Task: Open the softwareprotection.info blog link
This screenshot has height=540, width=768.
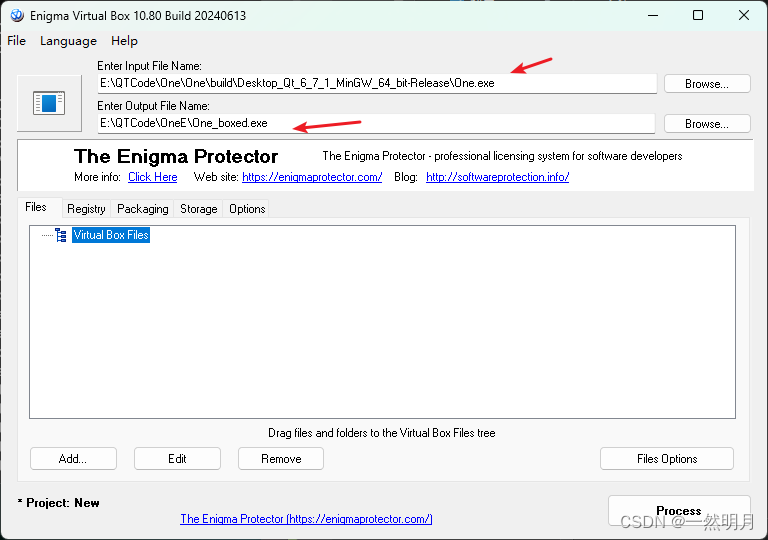Action: [x=497, y=177]
